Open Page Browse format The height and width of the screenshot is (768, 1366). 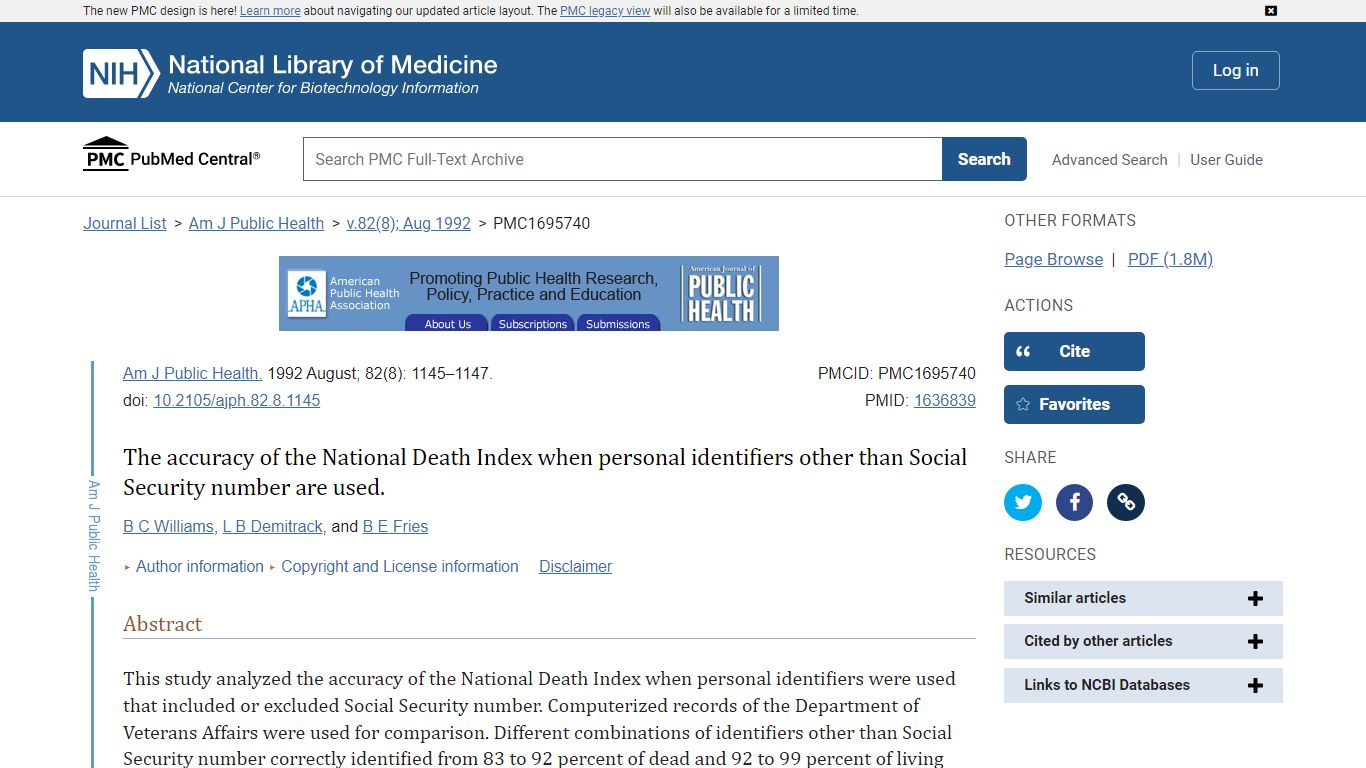point(1053,259)
